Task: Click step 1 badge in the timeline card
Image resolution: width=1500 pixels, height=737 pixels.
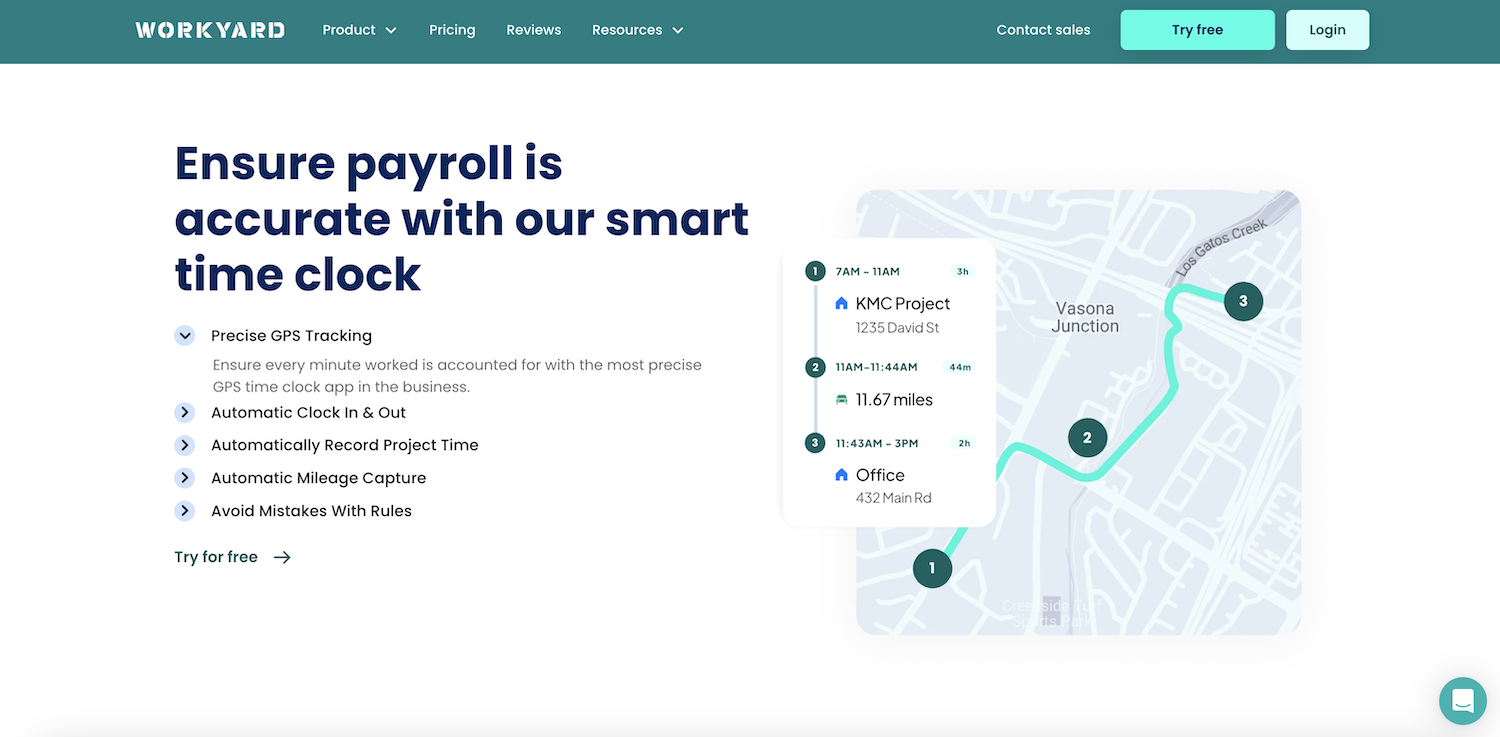Action: tap(814, 270)
